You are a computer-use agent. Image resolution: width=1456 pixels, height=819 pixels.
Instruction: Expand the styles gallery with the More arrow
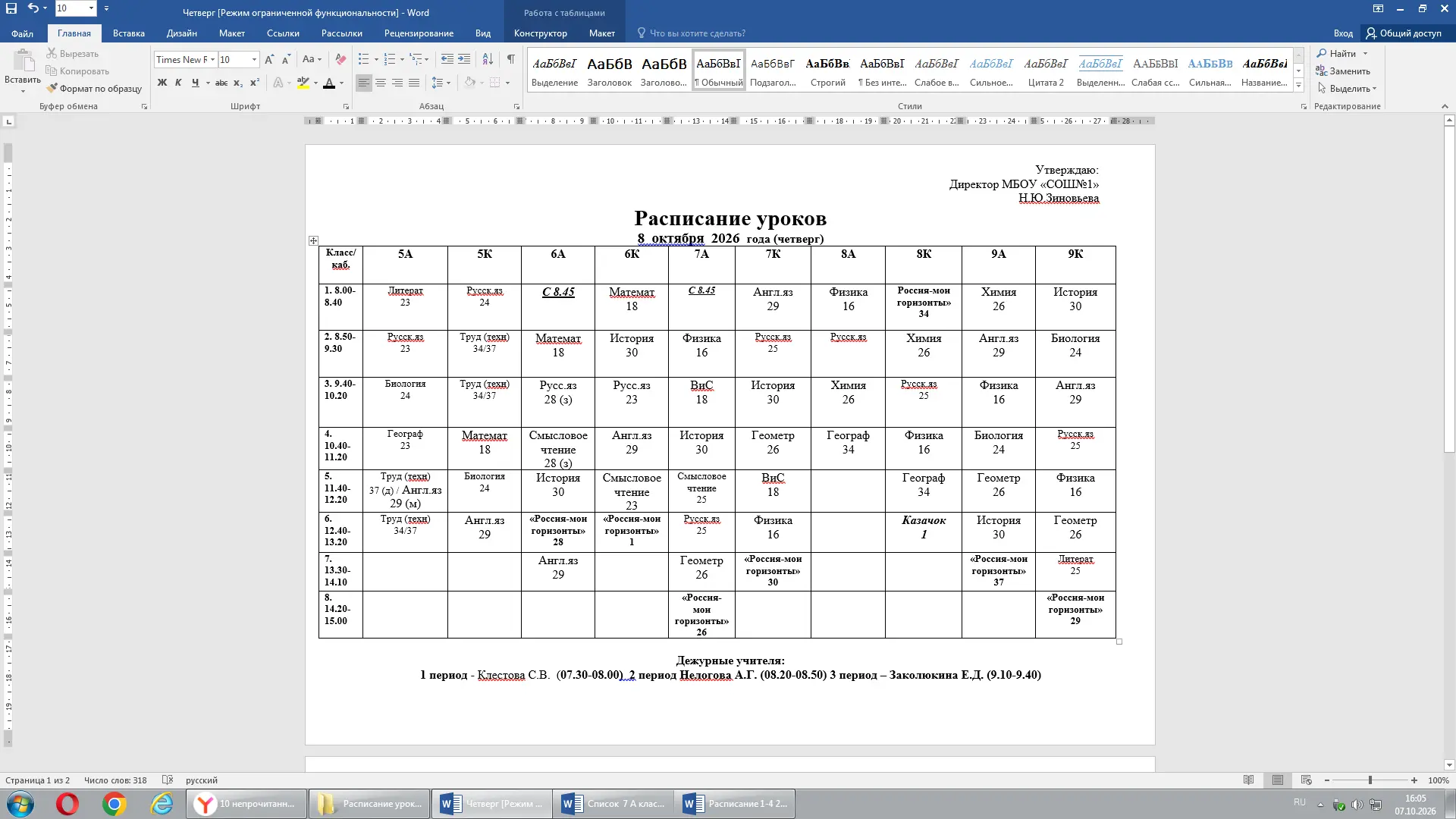coord(1298,86)
